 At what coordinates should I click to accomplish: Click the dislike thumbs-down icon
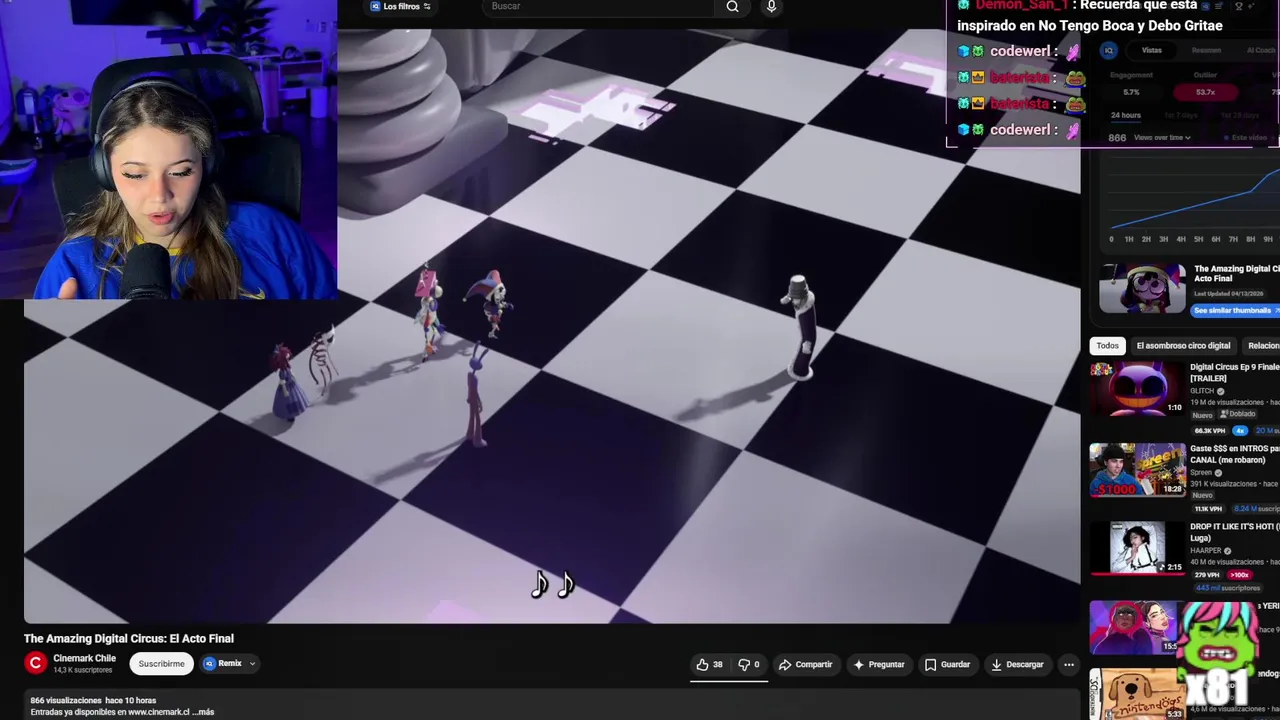tap(744, 664)
